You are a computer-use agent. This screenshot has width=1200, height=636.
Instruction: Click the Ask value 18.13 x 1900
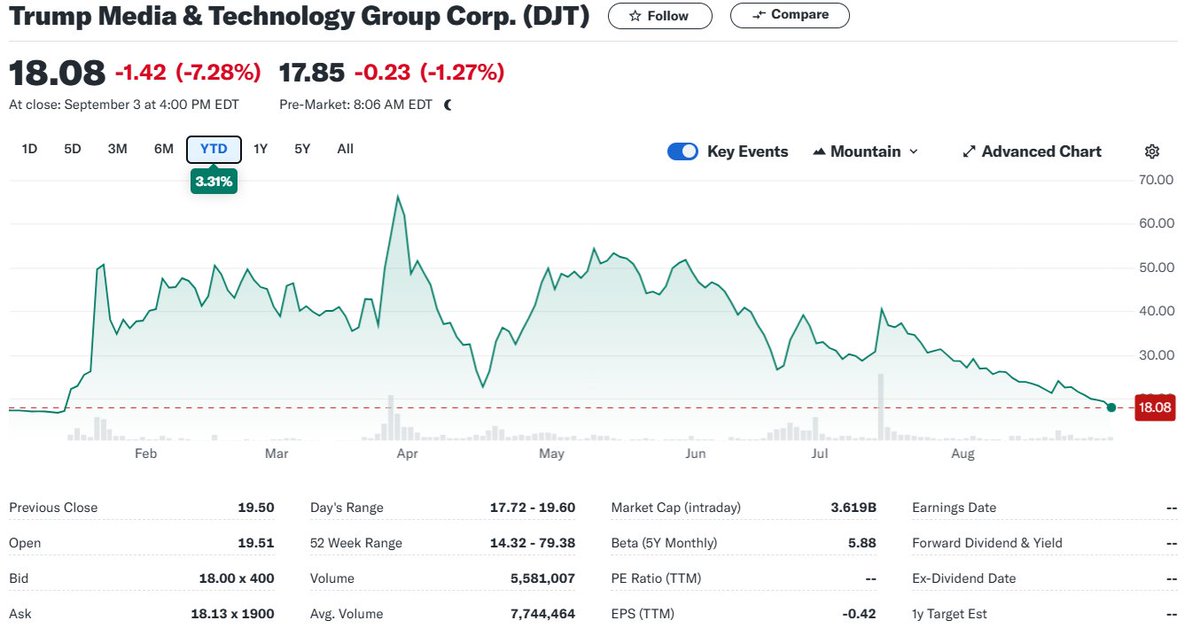233,614
